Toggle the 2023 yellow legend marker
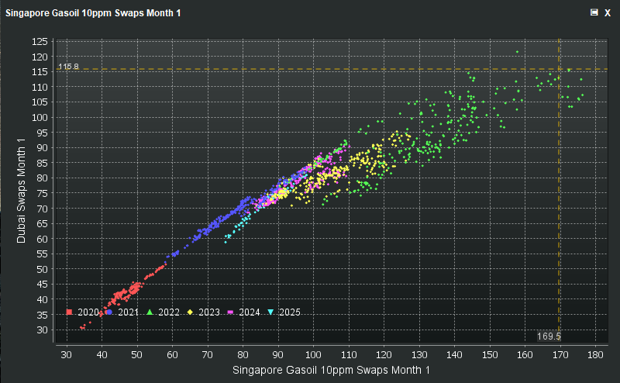 (190, 312)
